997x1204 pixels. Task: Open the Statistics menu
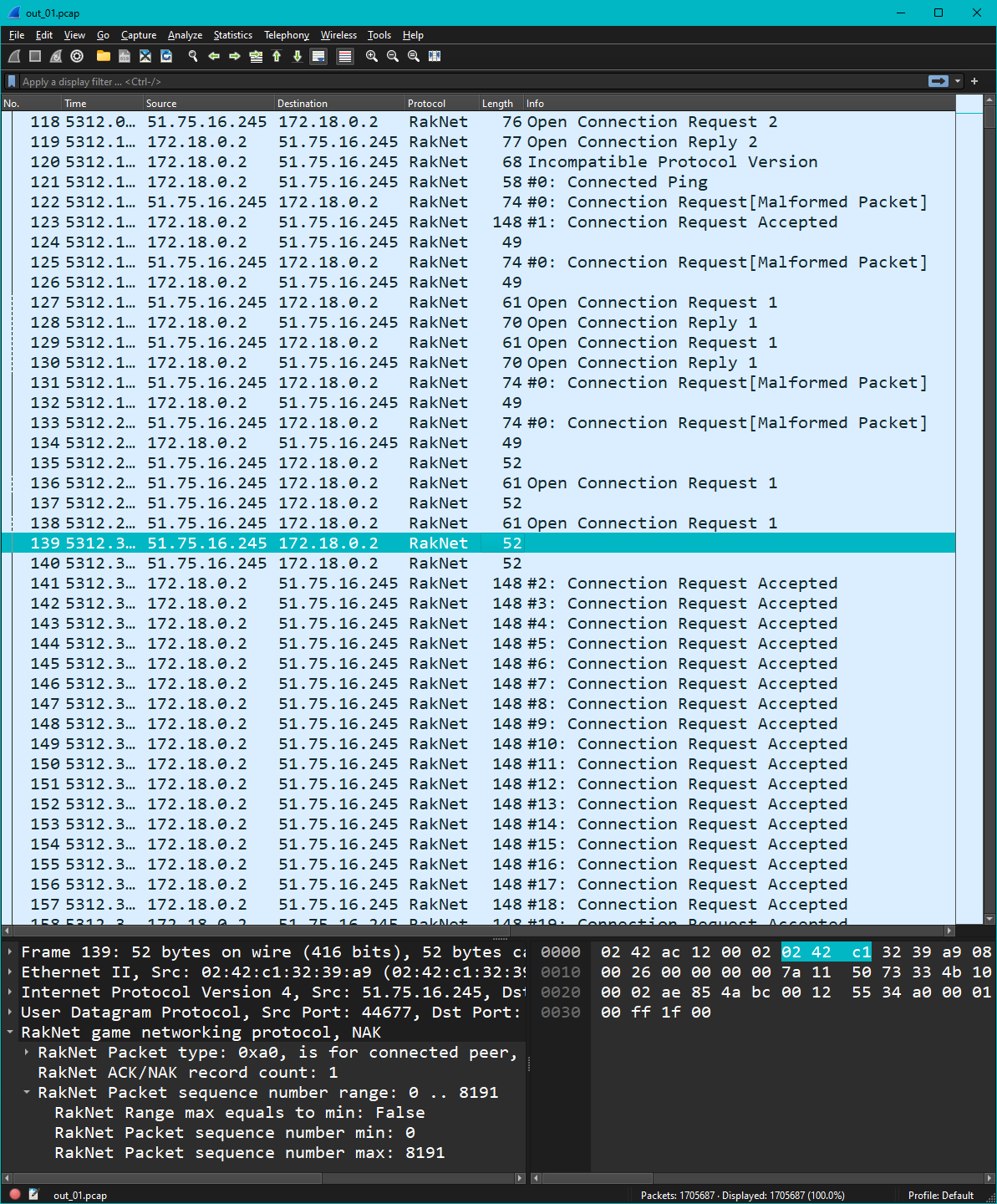(x=232, y=35)
